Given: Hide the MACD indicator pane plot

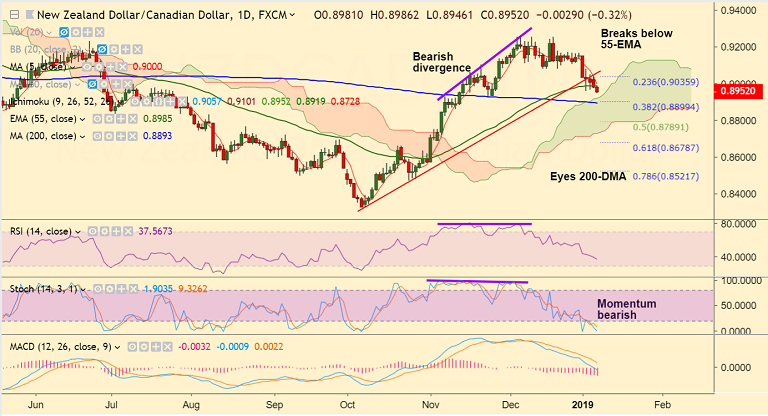Looking at the screenshot, I should point(132,347).
